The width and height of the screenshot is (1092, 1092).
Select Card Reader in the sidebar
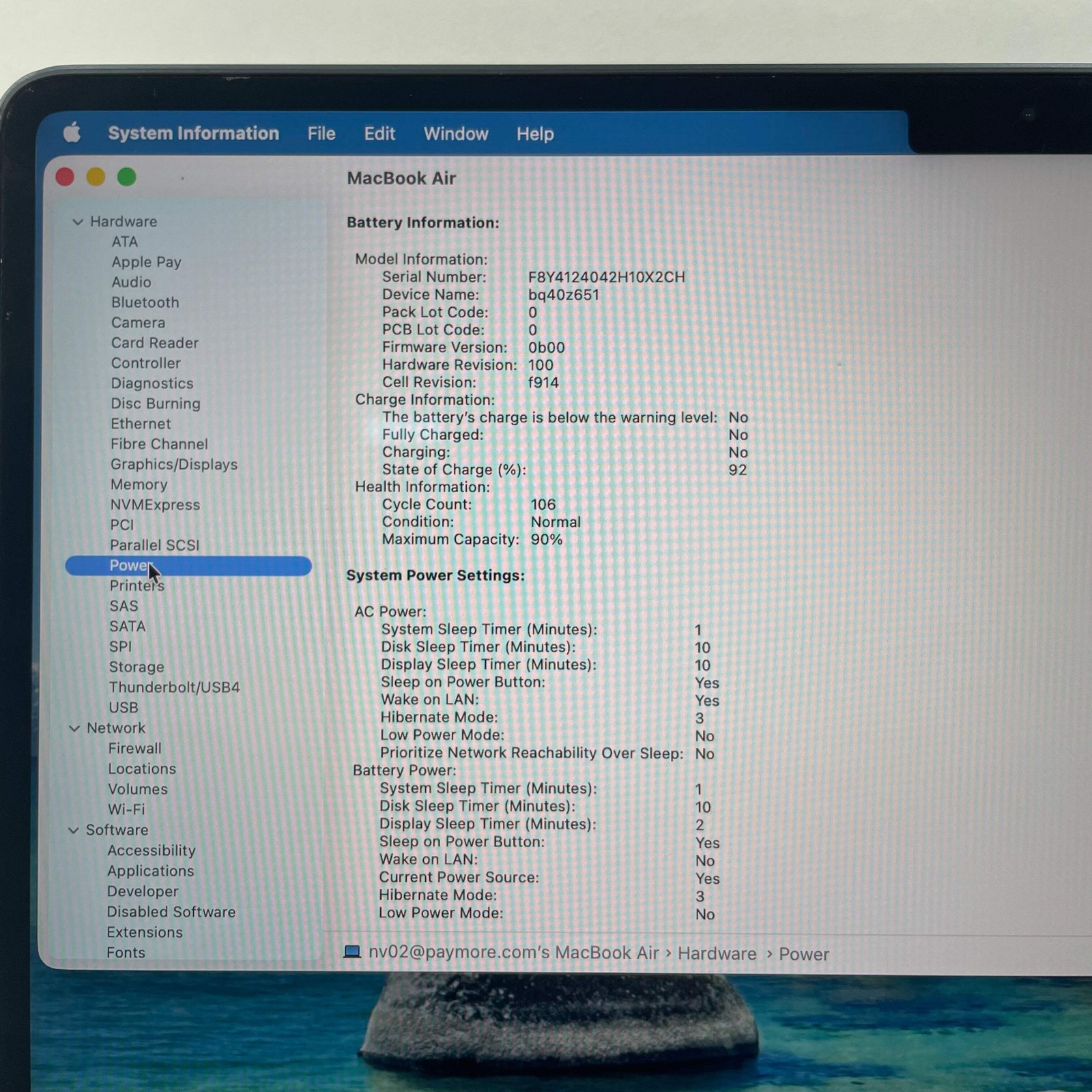point(155,343)
